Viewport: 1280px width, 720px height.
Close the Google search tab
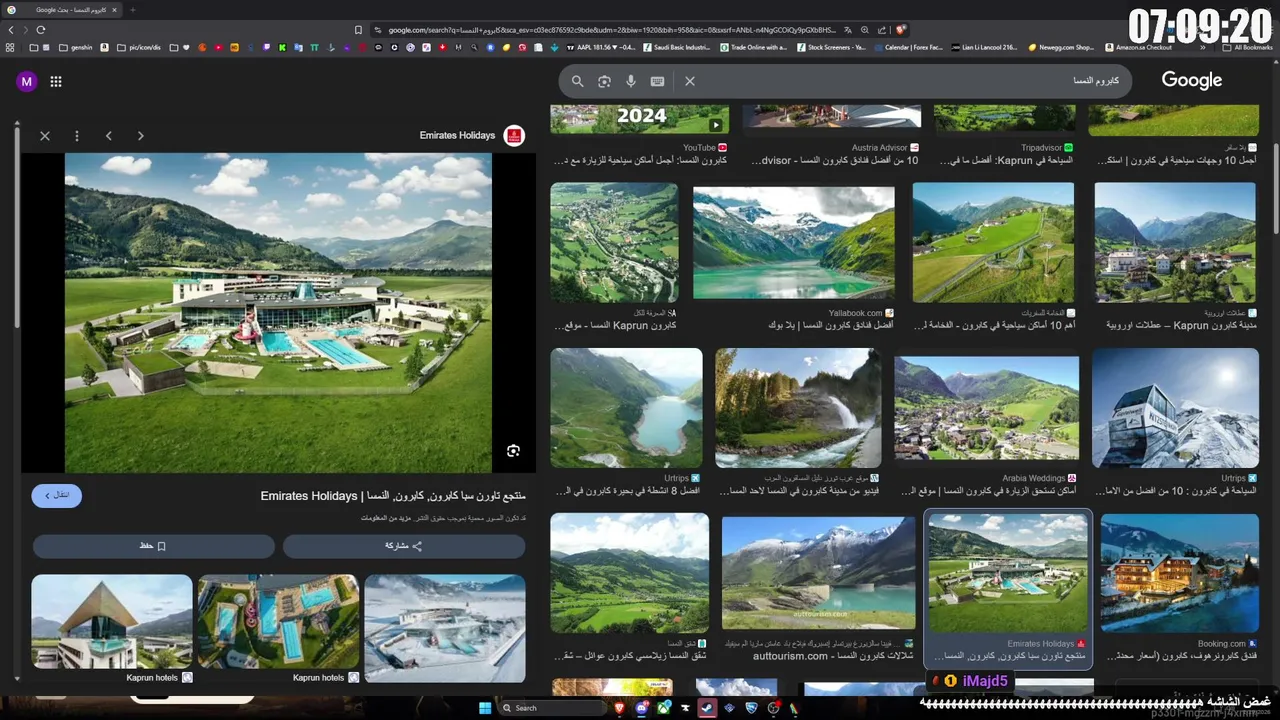114,10
